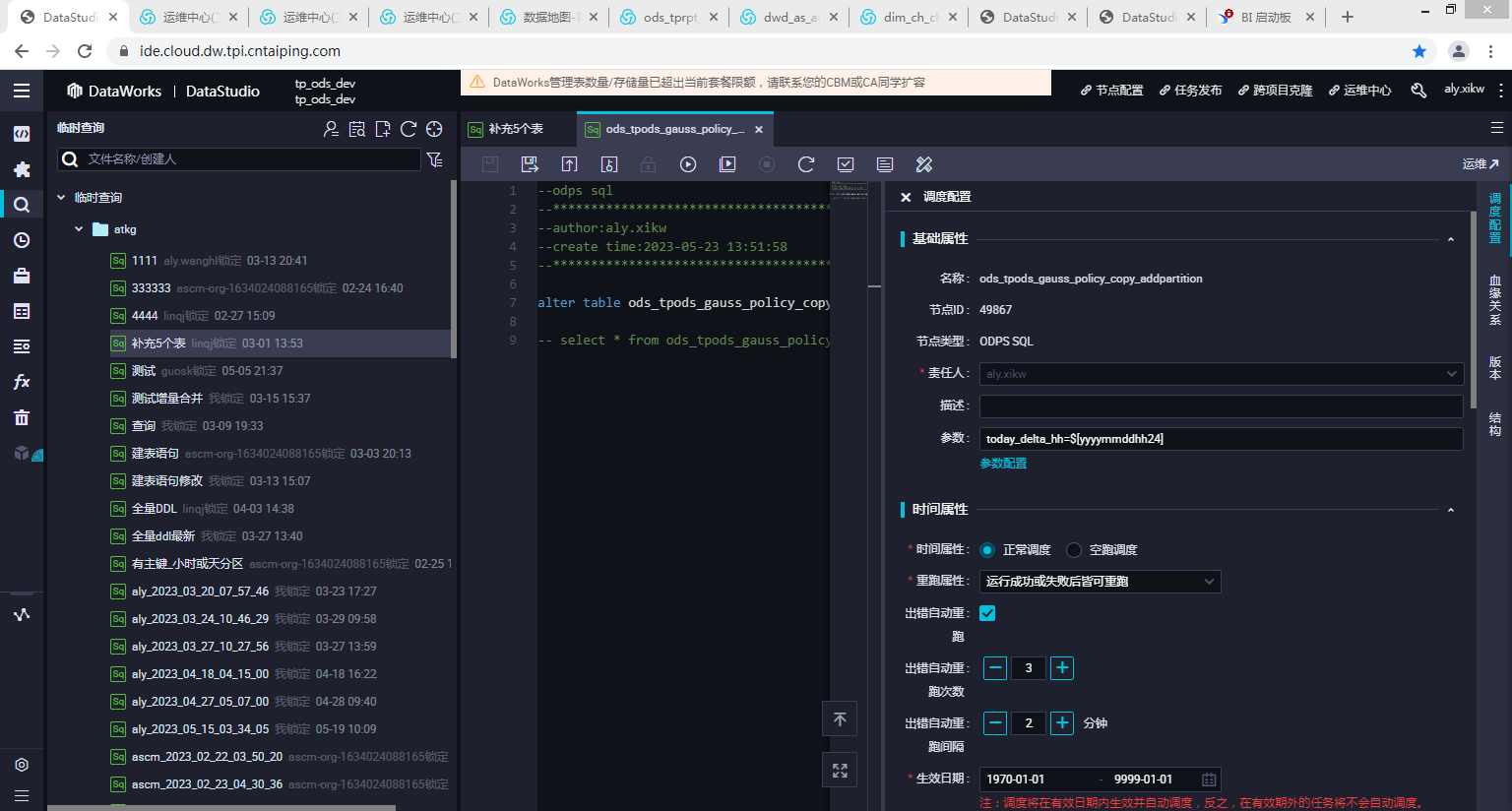This screenshot has height=811, width=1512.
Task: Select the 正常调度 radio button
Action: coord(987,550)
